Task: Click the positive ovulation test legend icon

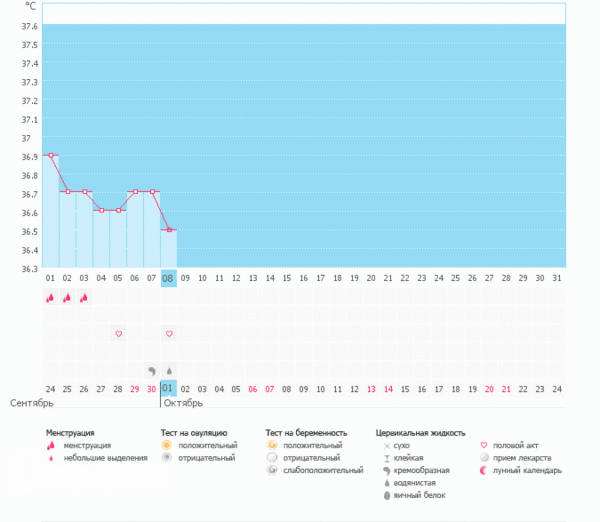Action: [167, 445]
